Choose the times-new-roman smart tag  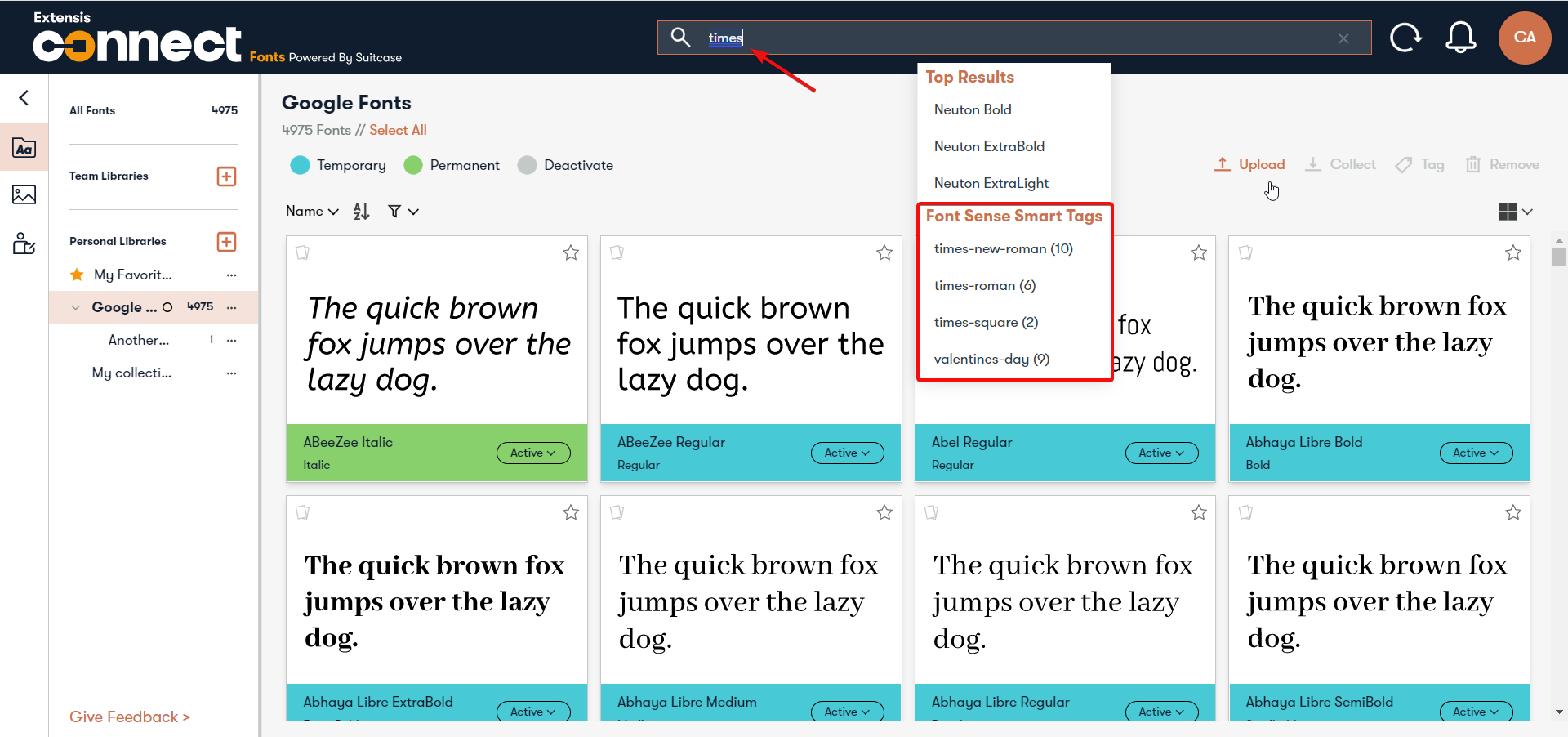pos(1004,248)
